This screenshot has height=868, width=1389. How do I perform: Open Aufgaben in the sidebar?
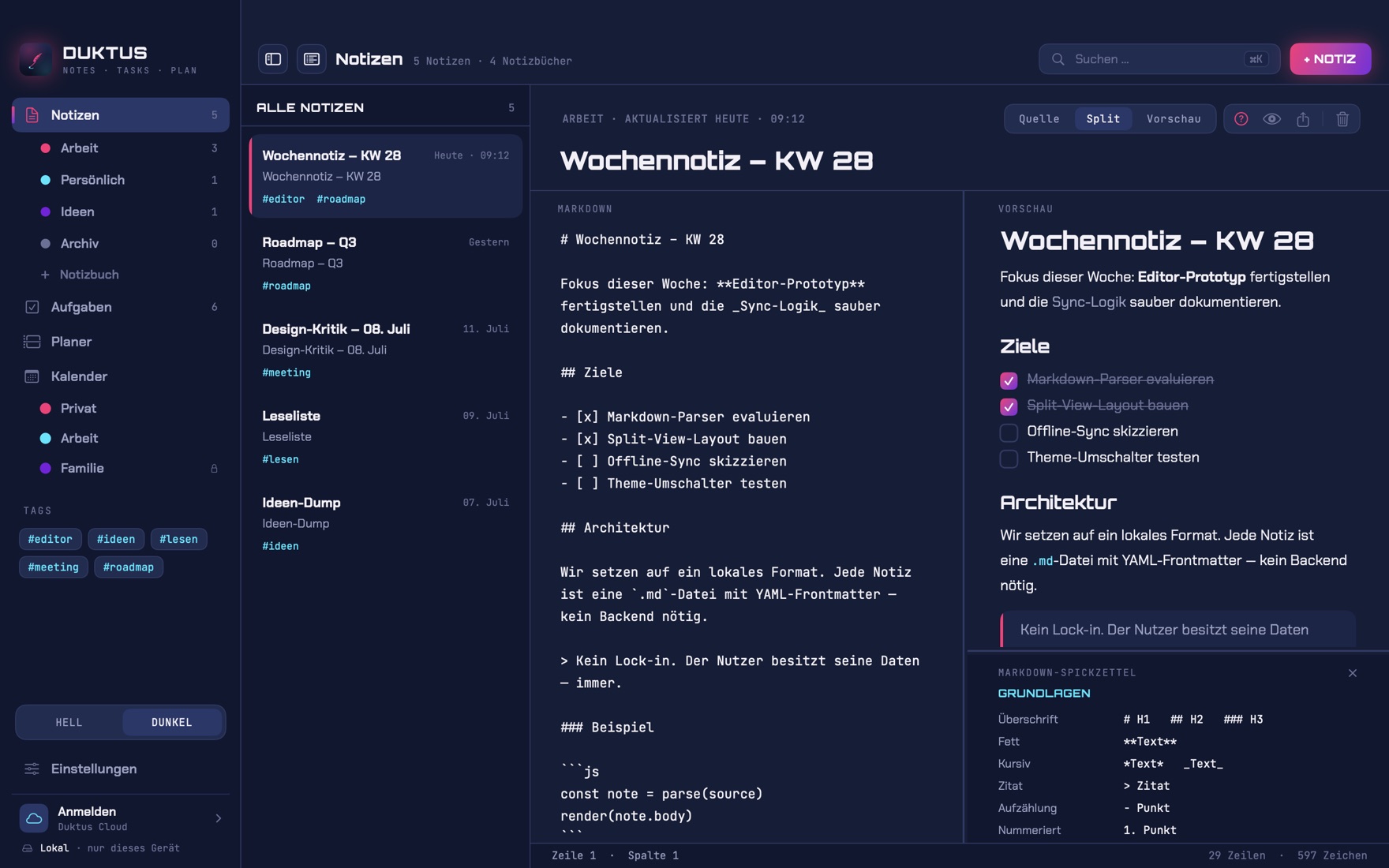(121, 307)
